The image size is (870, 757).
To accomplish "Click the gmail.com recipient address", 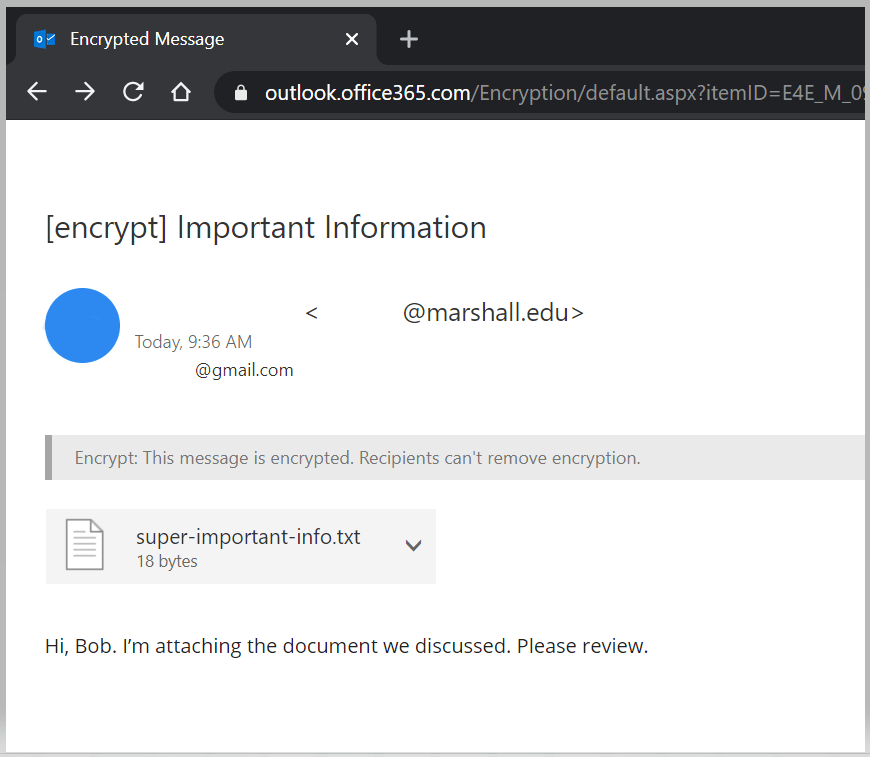I will click(244, 369).
